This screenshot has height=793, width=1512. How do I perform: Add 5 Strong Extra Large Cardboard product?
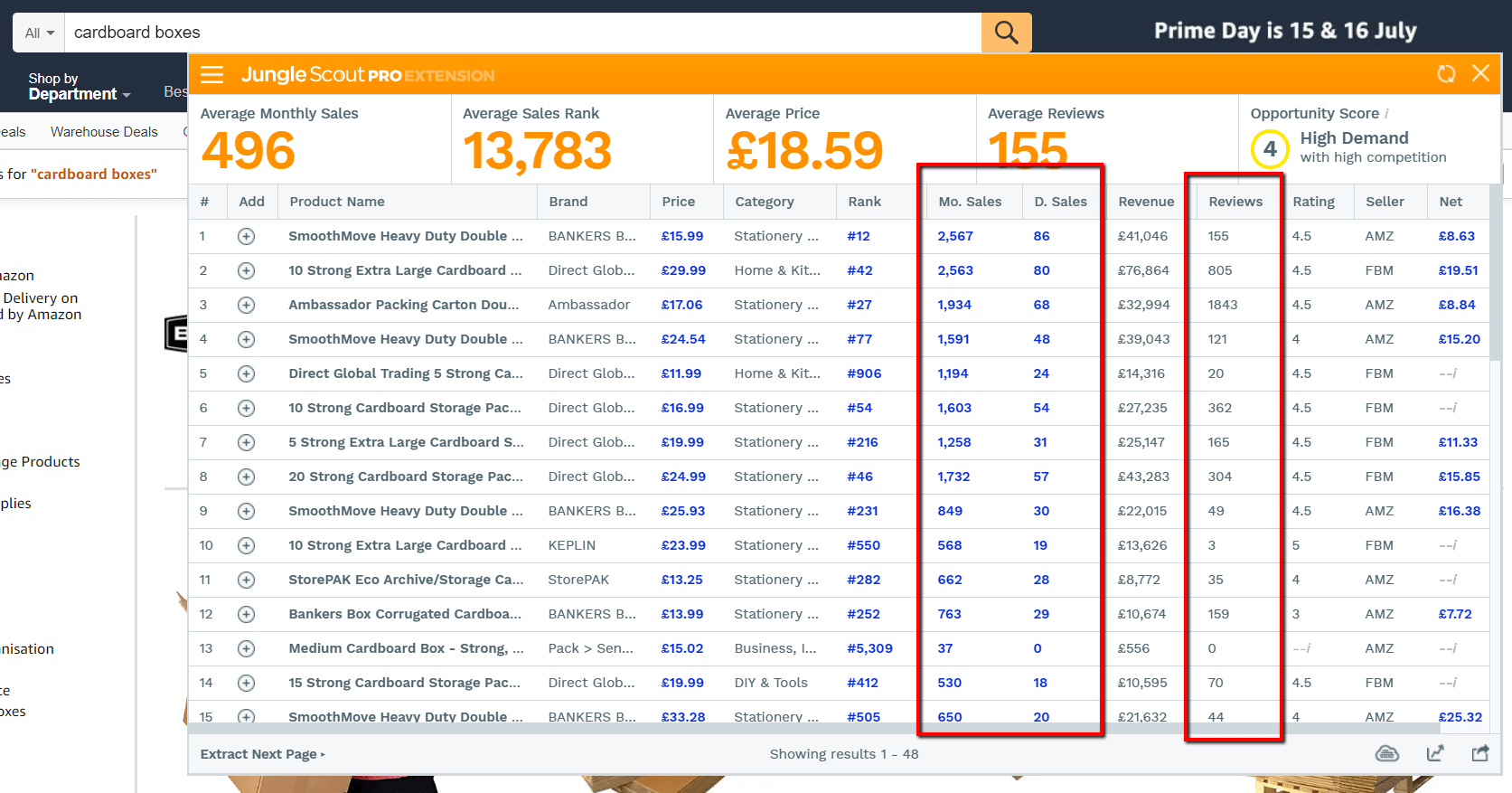click(246, 442)
